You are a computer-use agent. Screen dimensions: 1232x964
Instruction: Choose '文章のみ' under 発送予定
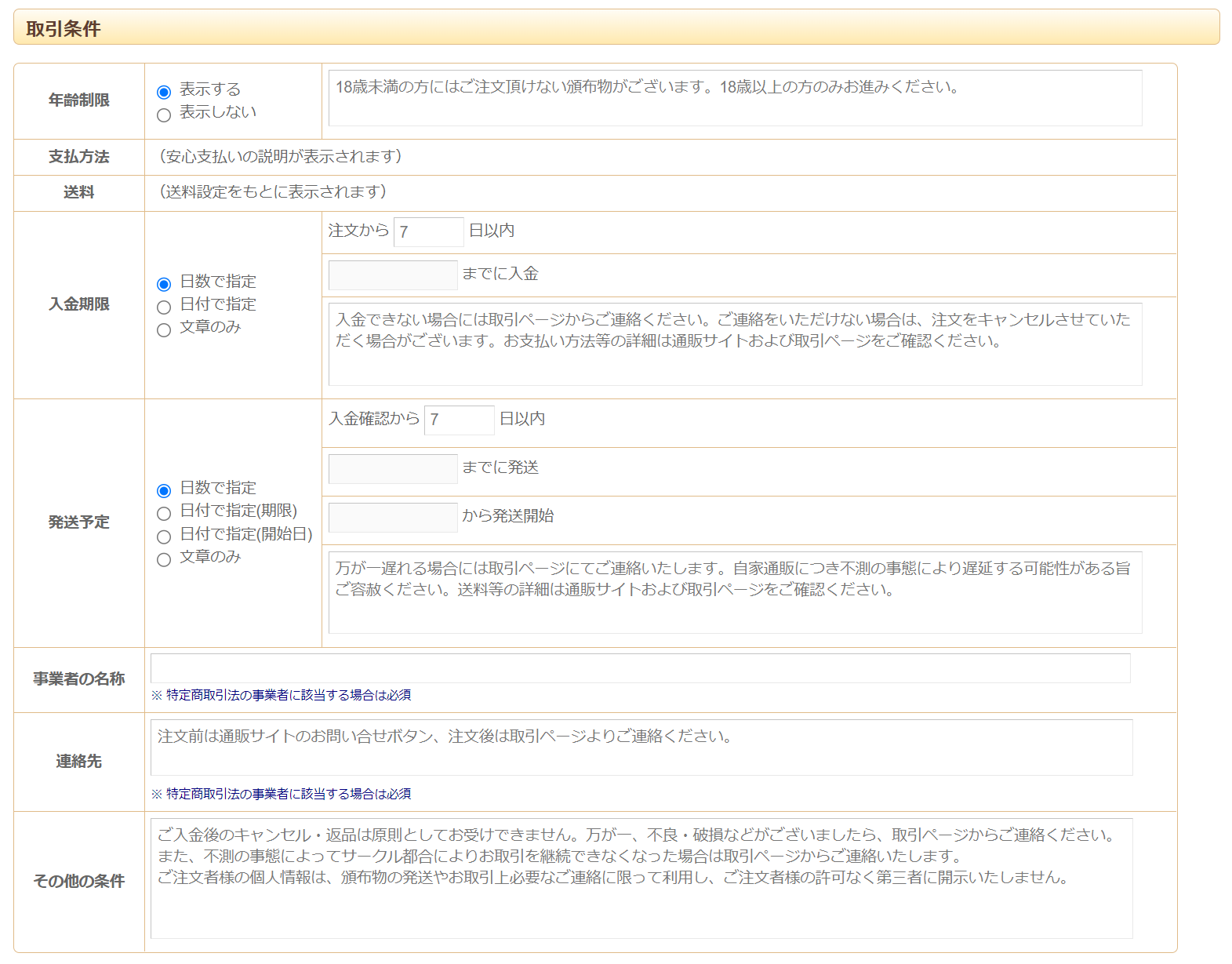164,559
